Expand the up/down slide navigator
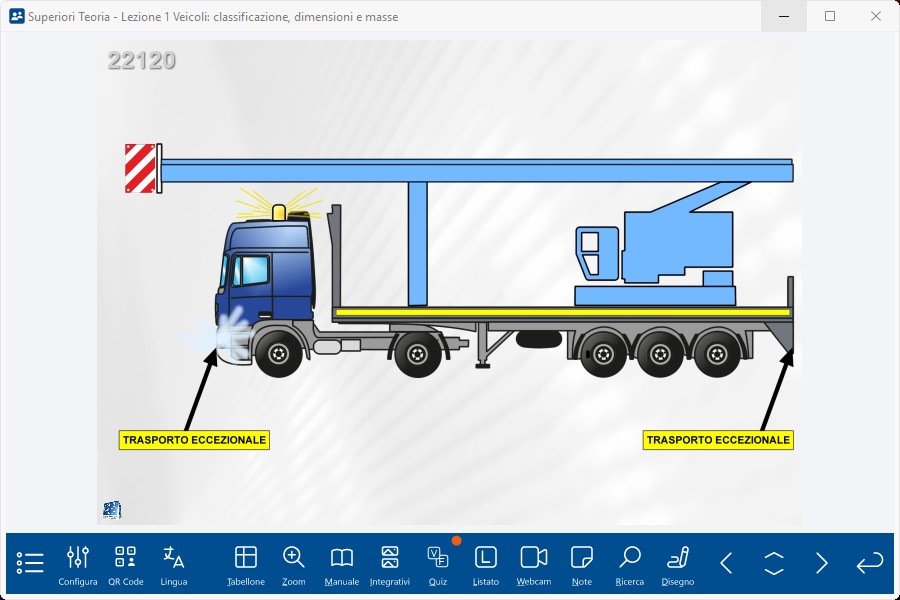This screenshot has height=600, width=900. [774, 563]
